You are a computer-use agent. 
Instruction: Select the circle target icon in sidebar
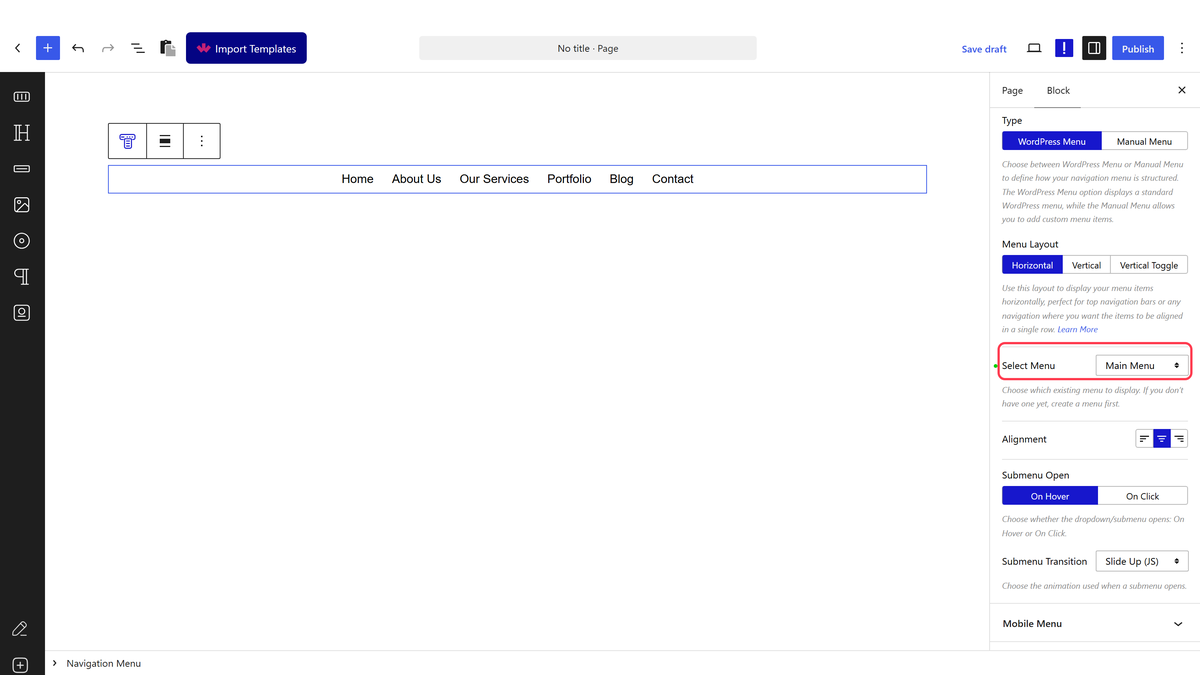pos(22,241)
